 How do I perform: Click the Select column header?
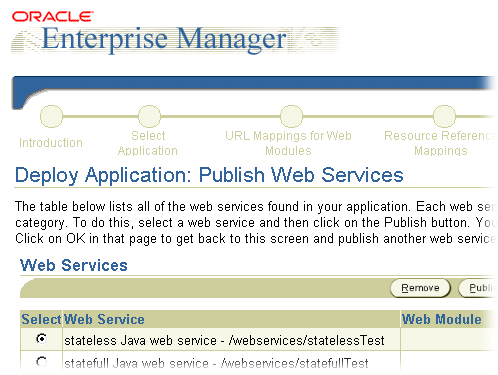(x=41, y=319)
